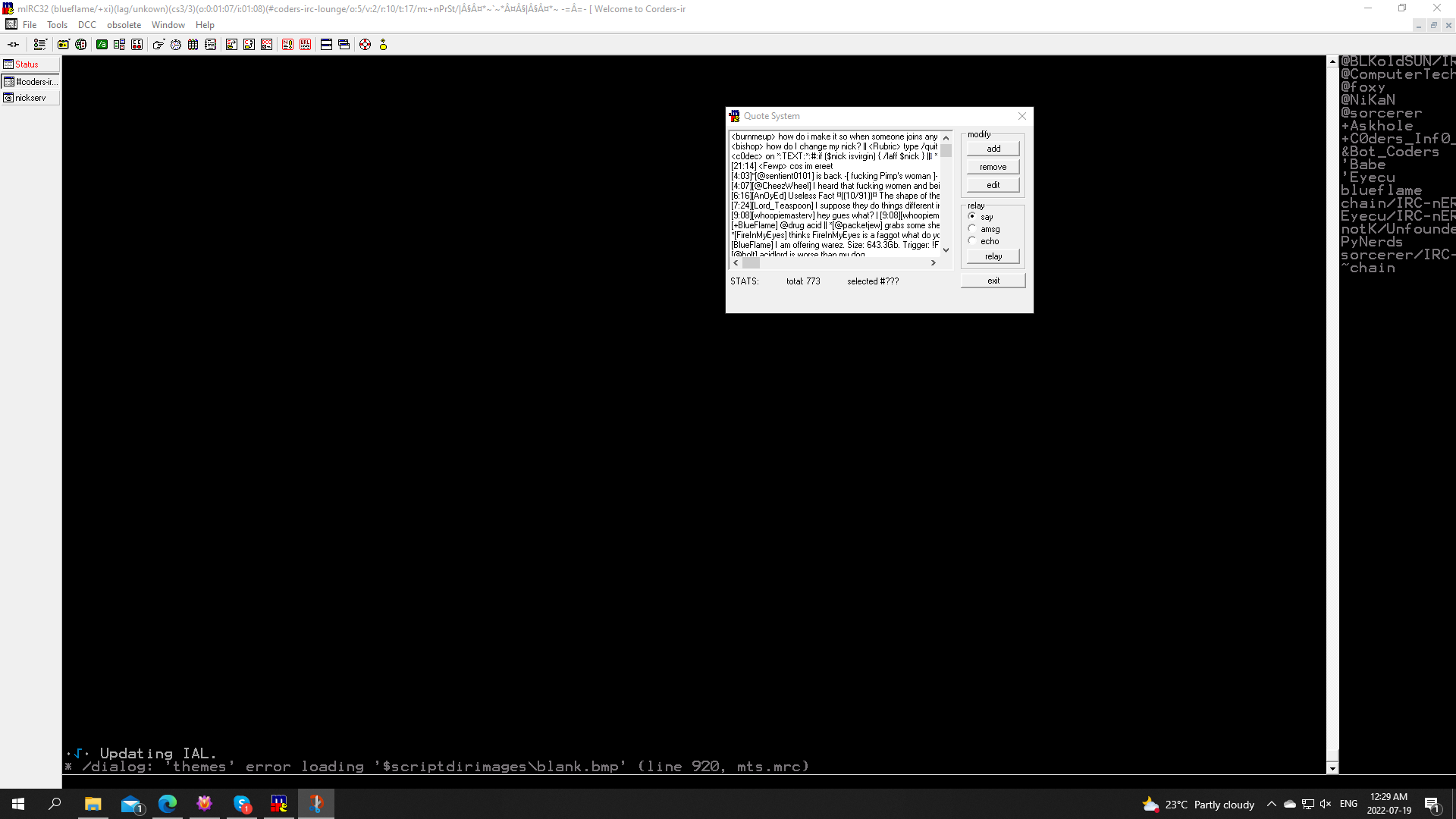Select the amsg relay option
Image resolution: width=1456 pixels, height=819 pixels.
pos(972,229)
